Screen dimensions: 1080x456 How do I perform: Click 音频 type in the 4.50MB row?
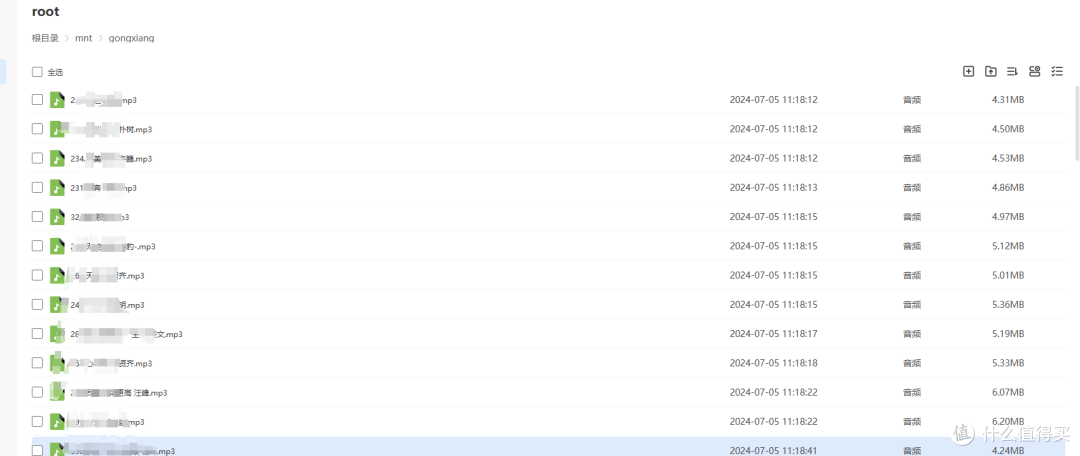(912, 129)
